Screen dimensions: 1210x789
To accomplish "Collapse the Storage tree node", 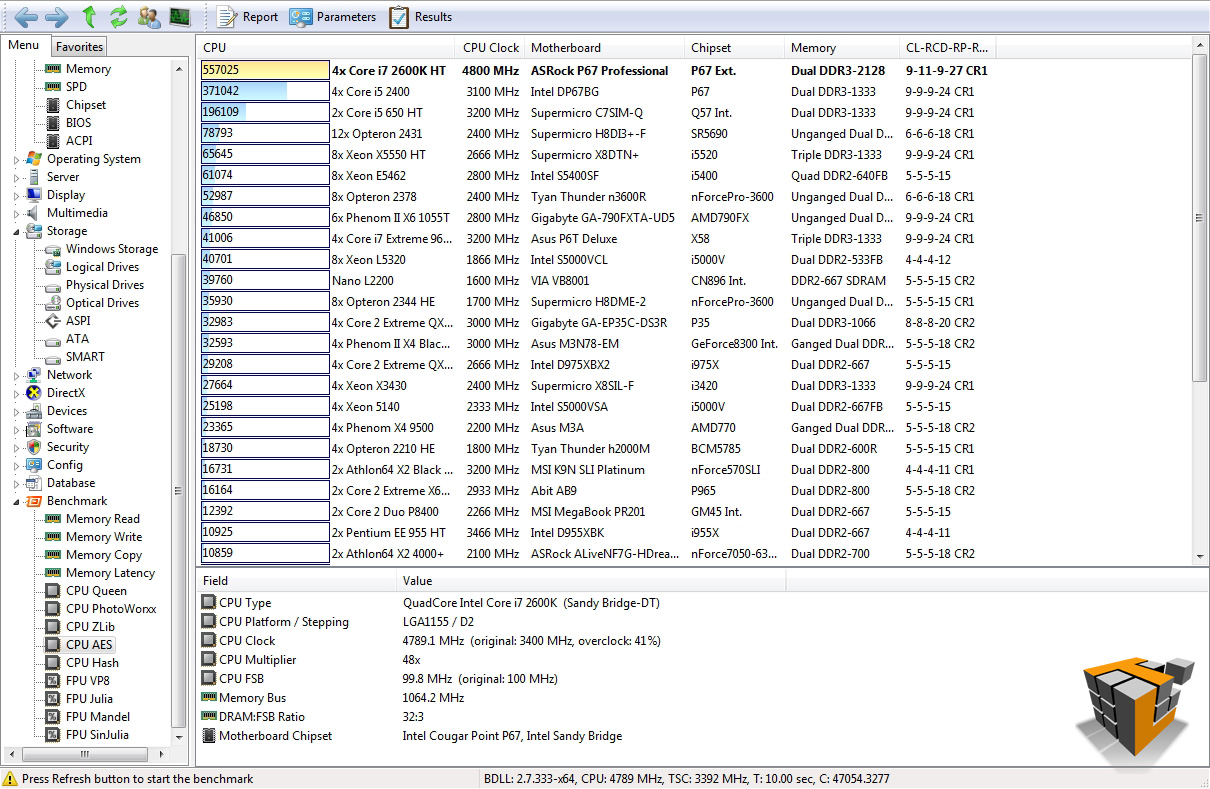I will click(17, 231).
